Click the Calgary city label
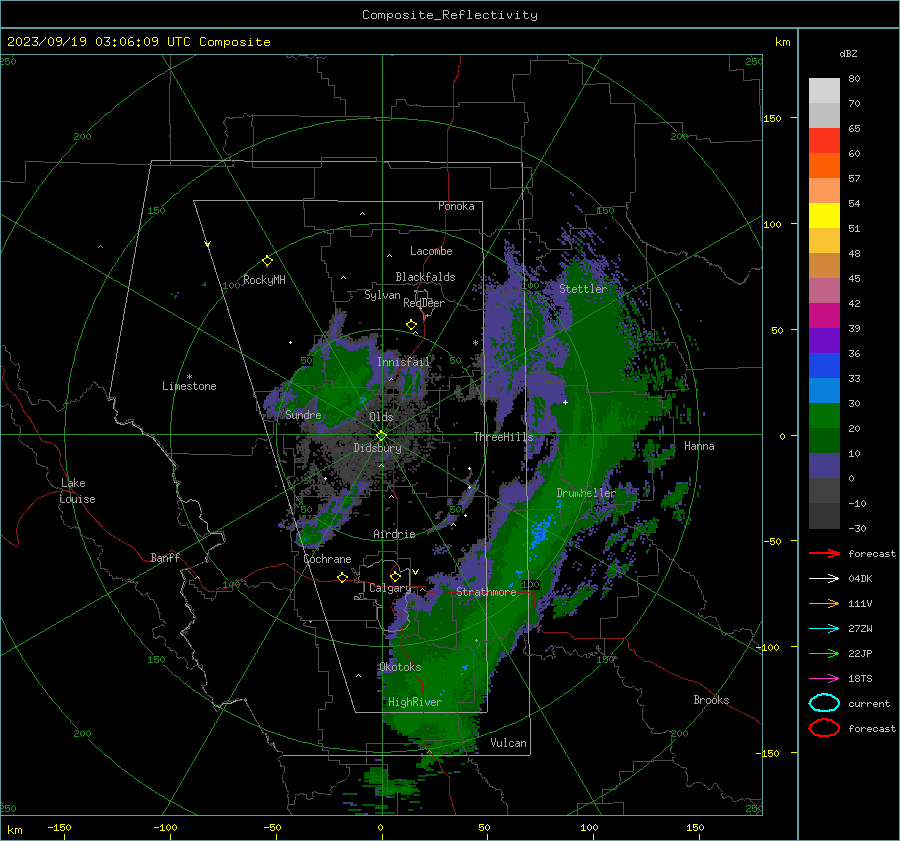900x841 pixels. click(x=390, y=588)
